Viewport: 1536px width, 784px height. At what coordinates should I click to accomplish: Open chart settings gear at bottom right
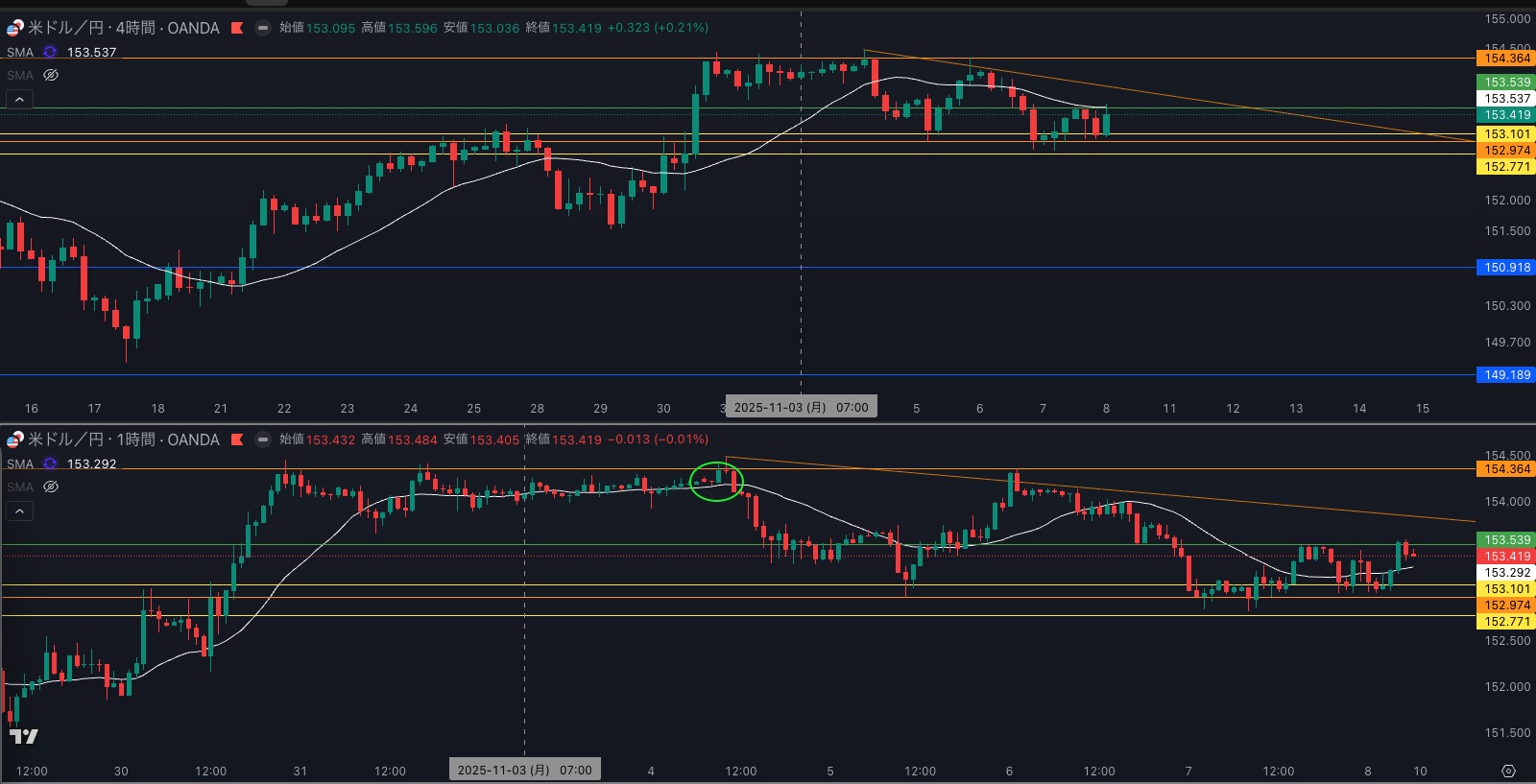pyautogui.click(x=1508, y=771)
